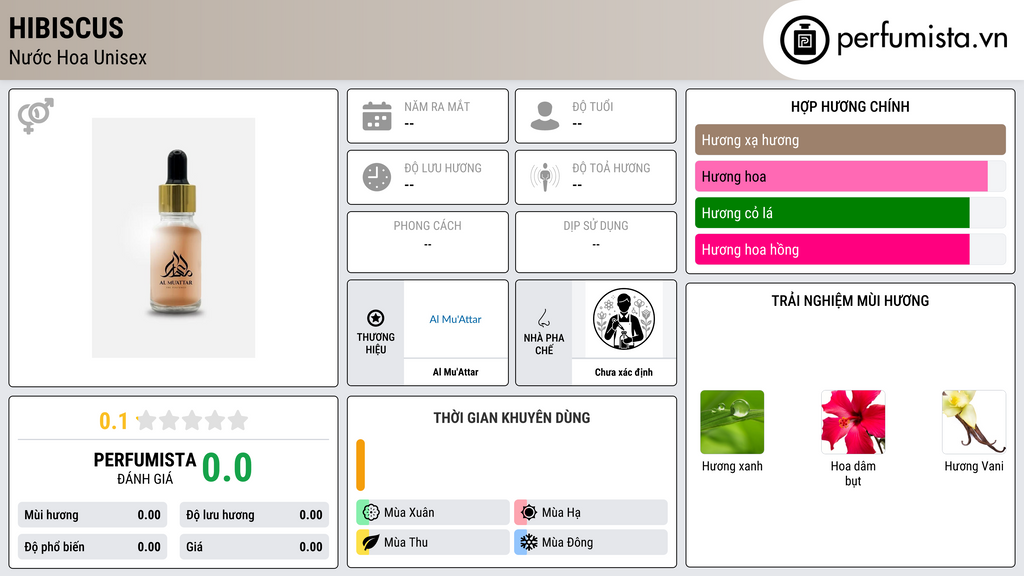This screenshot has width=1024, height=576.
Task: Click the person icon for Độ tuổi
Action: click(545, 116)
